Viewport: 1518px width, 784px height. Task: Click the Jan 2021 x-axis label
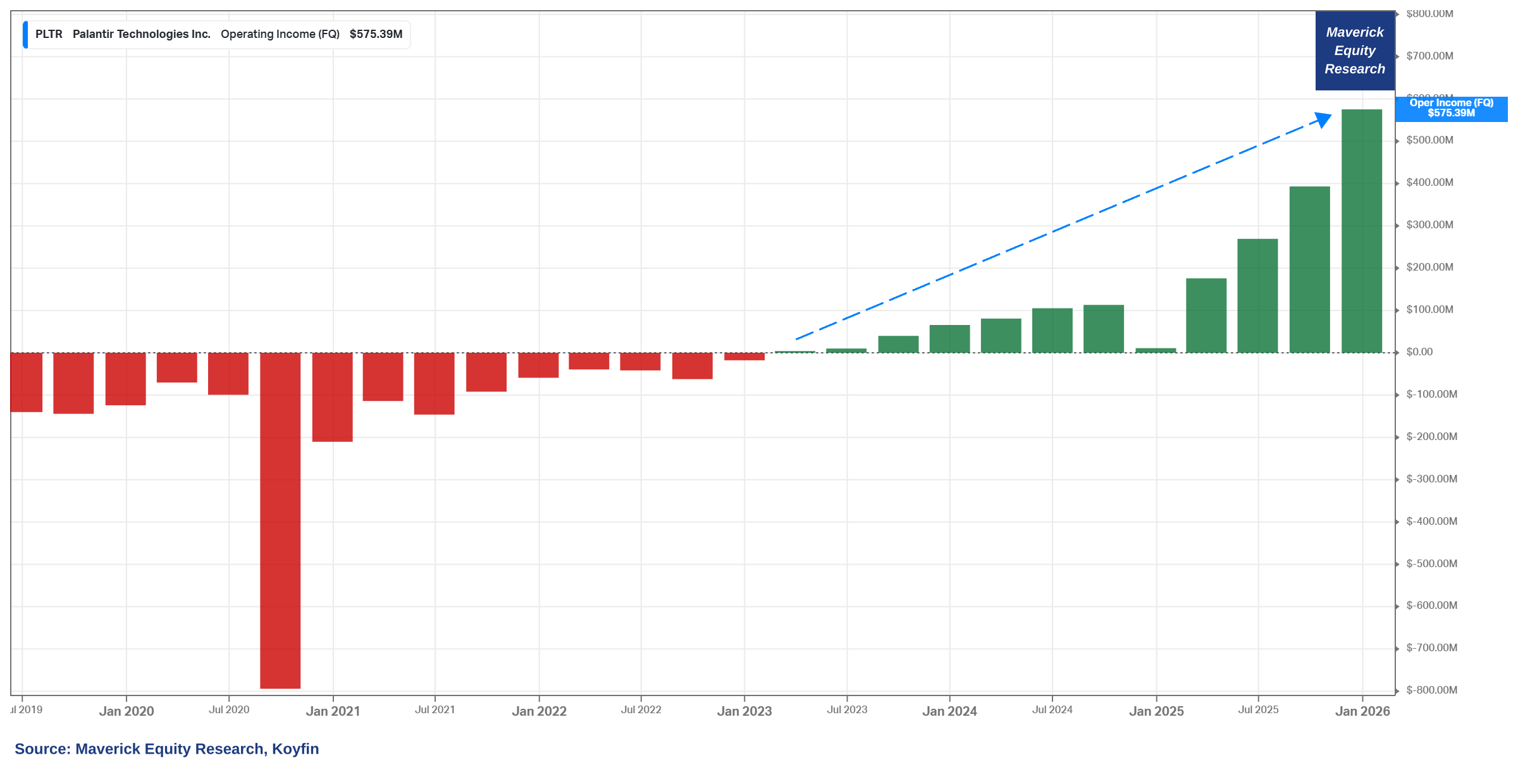pyautogui.click(x=333, y=711)
